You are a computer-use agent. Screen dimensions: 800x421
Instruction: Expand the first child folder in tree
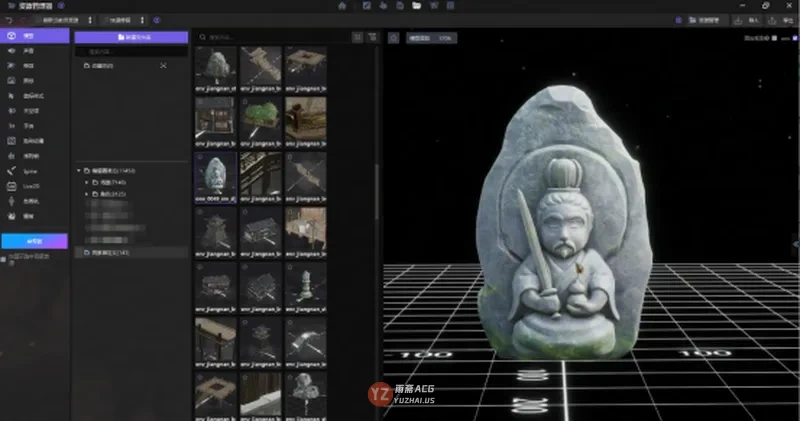[87, 182]
